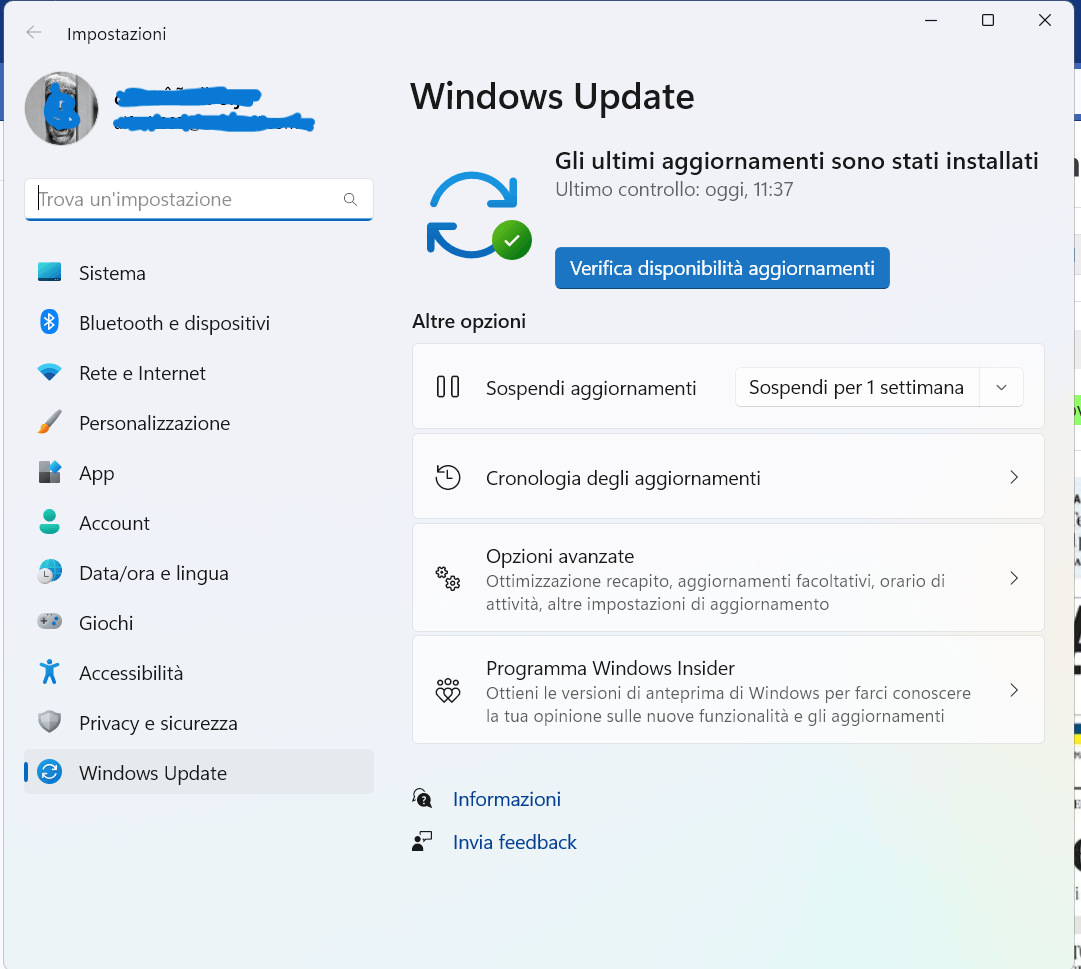
Task: Click the Wi-Fi network icon
Action: point(50,373)
